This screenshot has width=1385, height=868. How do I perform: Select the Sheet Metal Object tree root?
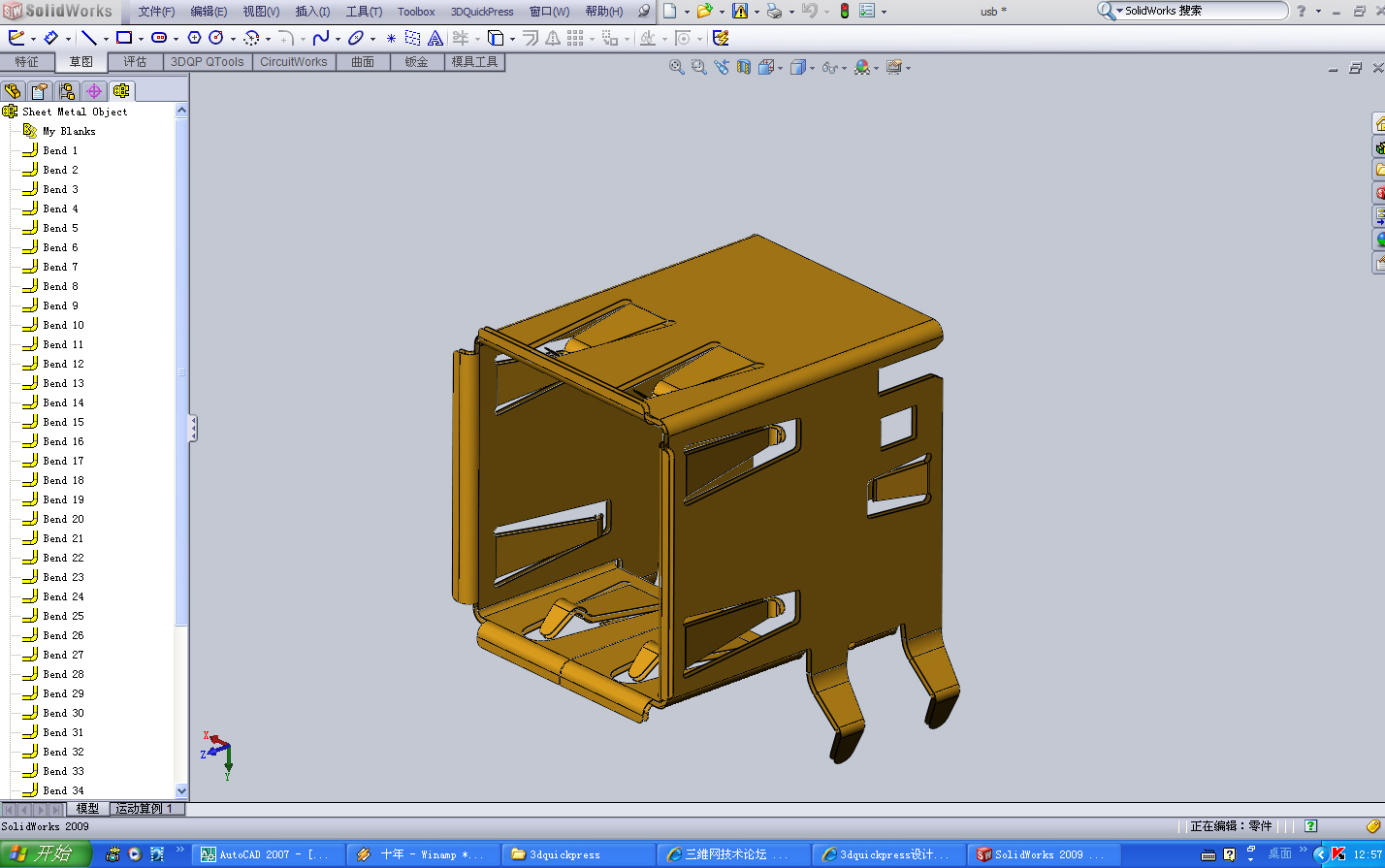(75, 112)
